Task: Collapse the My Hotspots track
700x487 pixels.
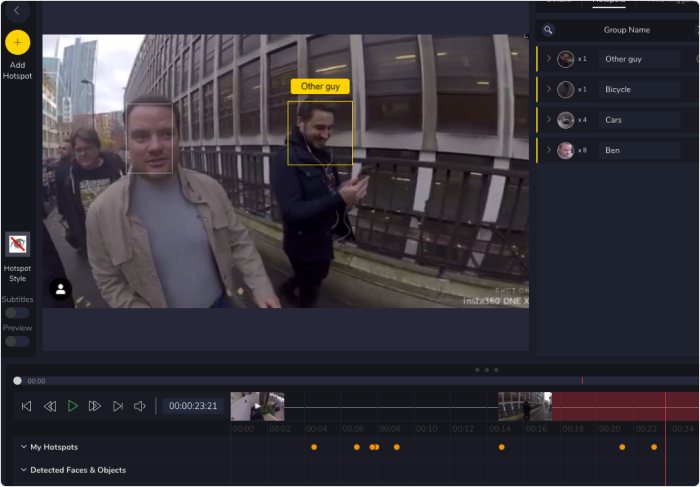Action: tap(24, 447)
